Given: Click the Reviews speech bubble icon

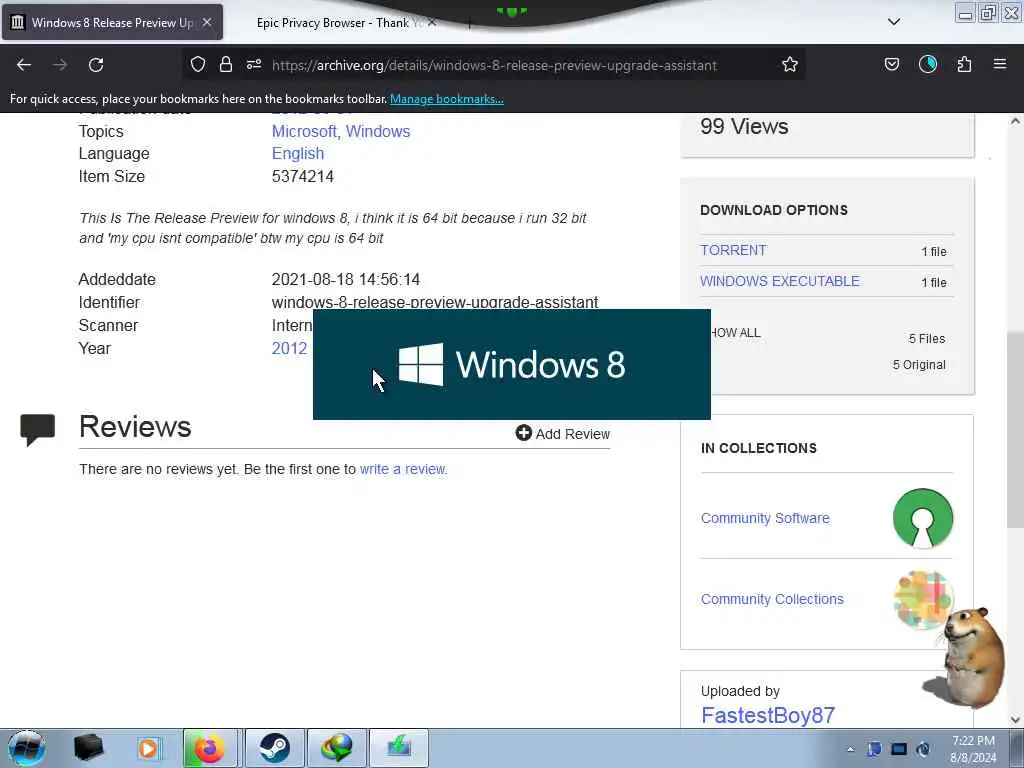Looking at the screenshot, I should coord(38,430).
